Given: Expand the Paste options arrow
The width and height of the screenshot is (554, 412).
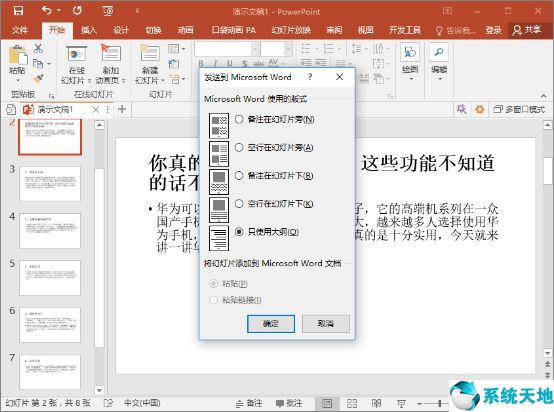Looking at the screenshot, I should (18, 80).
